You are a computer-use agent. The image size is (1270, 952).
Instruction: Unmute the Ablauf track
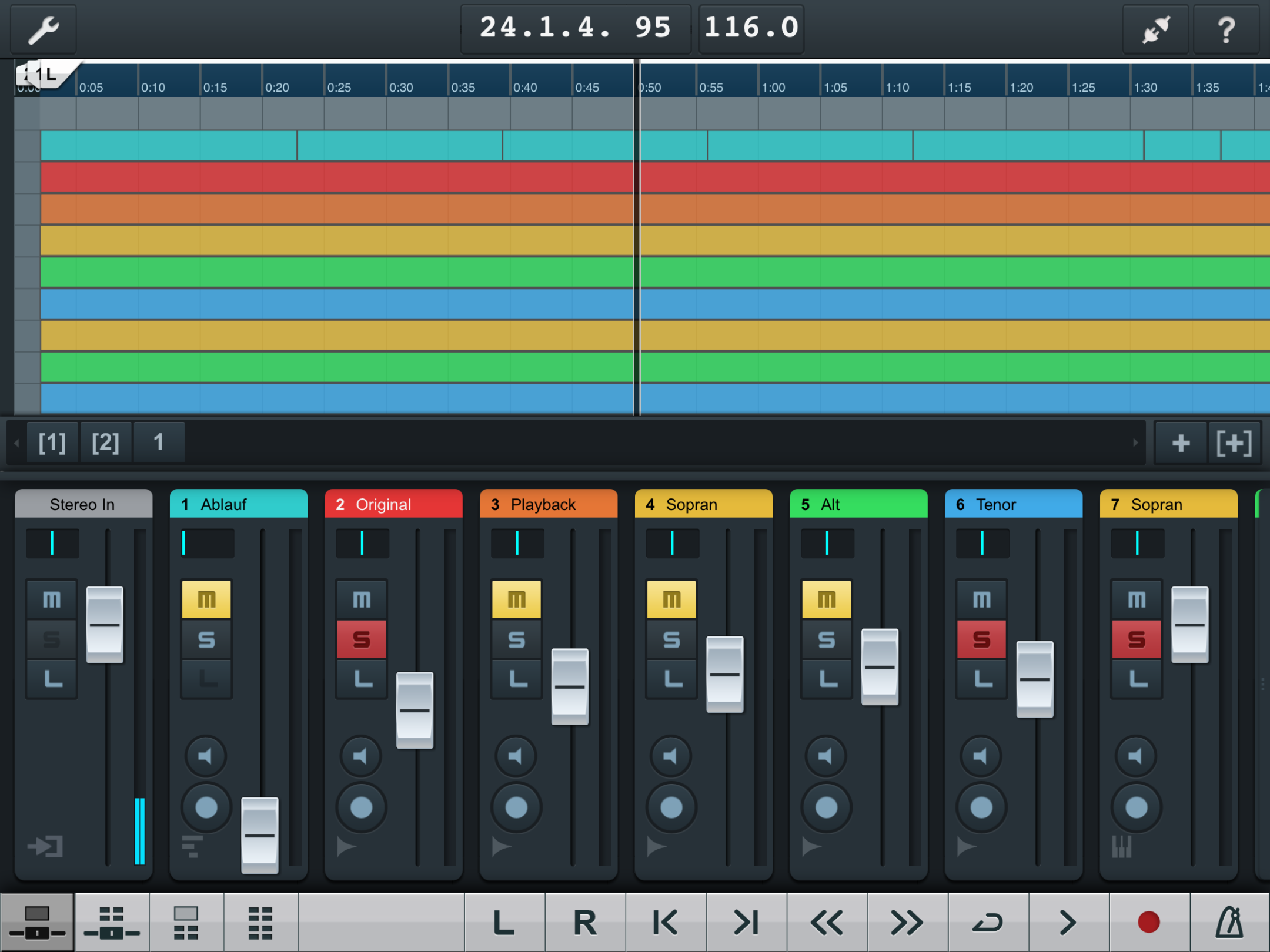click(x=206, y=599)
